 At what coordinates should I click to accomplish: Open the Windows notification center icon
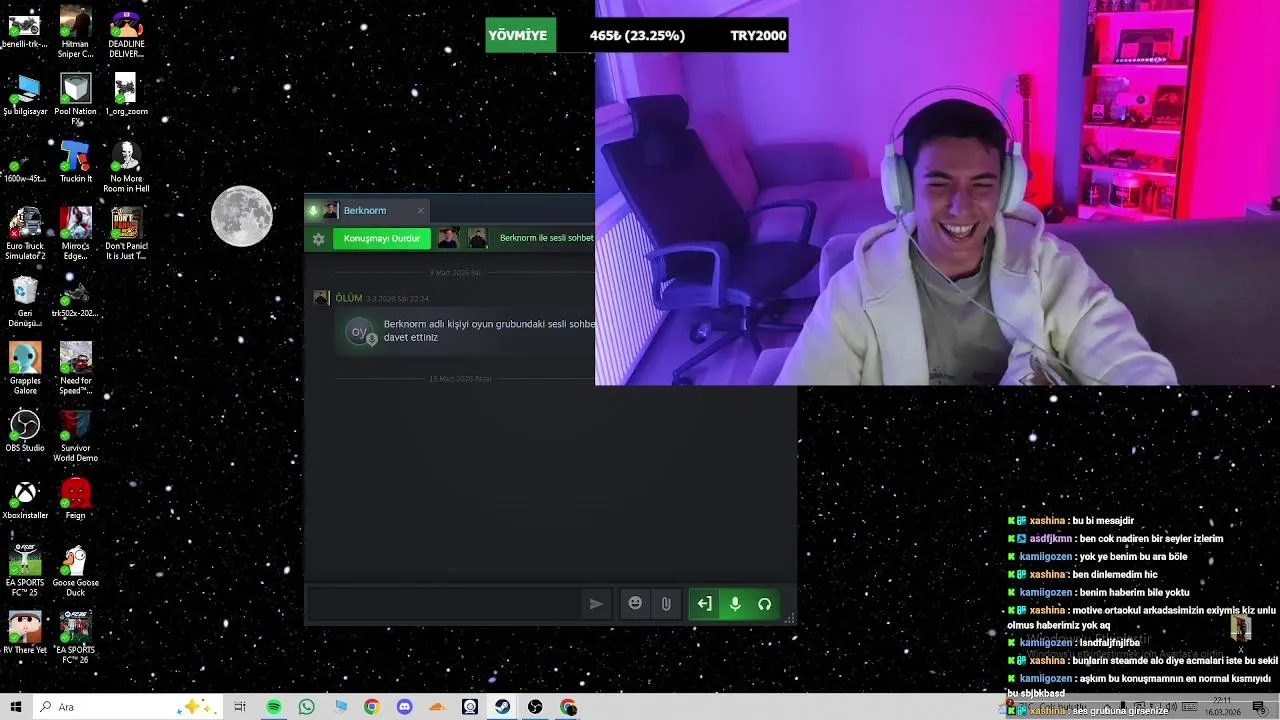[1259, 707]
